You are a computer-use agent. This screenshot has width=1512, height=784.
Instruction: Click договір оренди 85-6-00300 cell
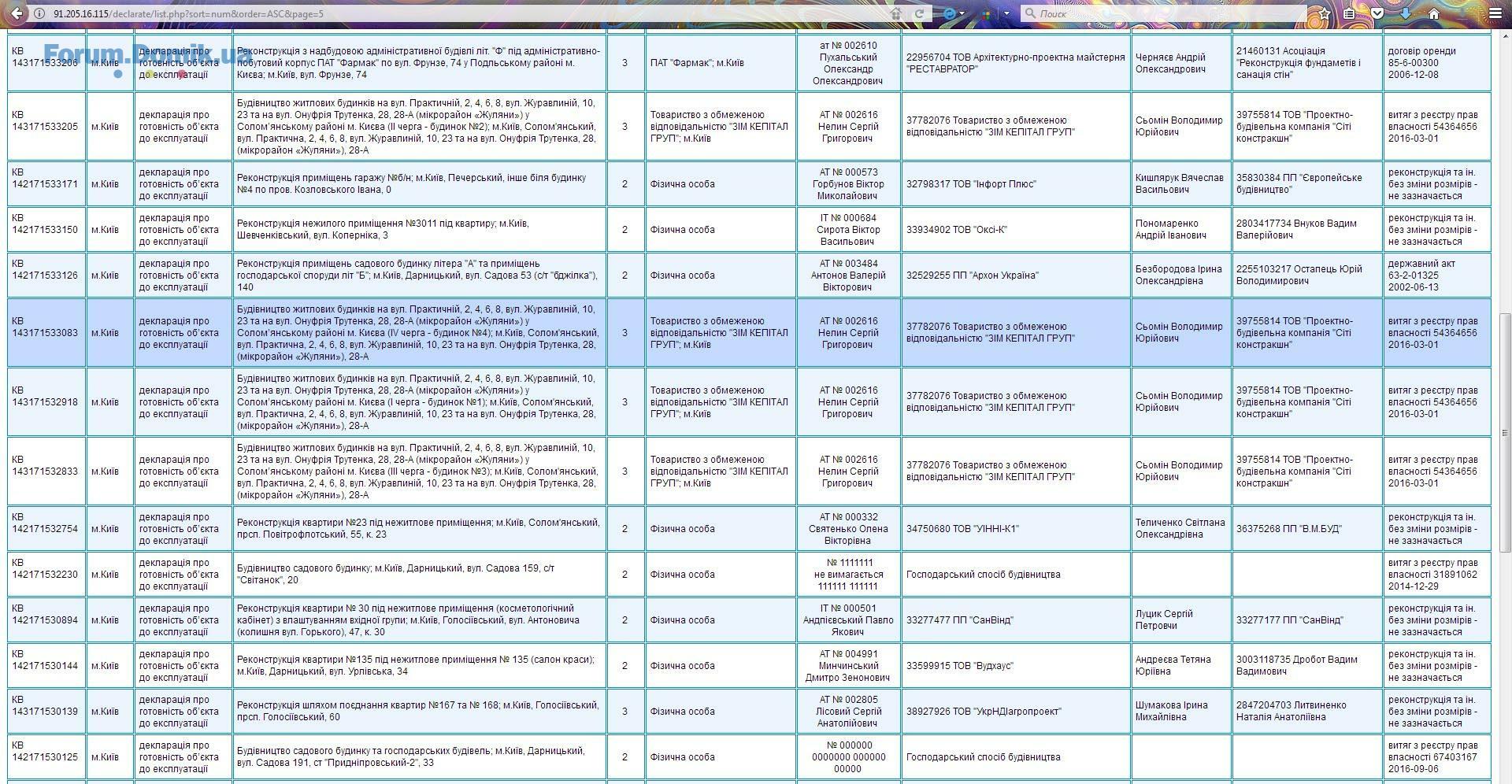coord(1437,63)
